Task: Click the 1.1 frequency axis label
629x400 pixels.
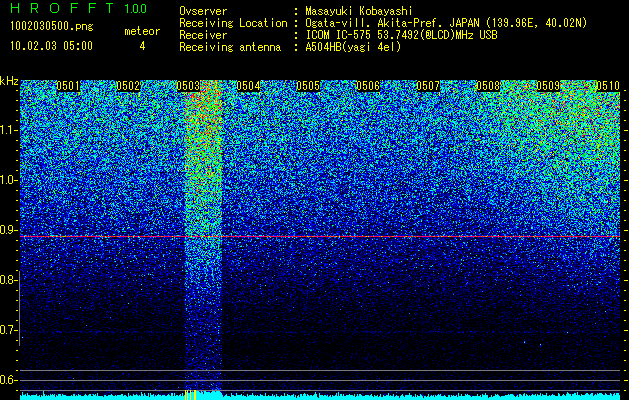Action: (x=8, y=130)
